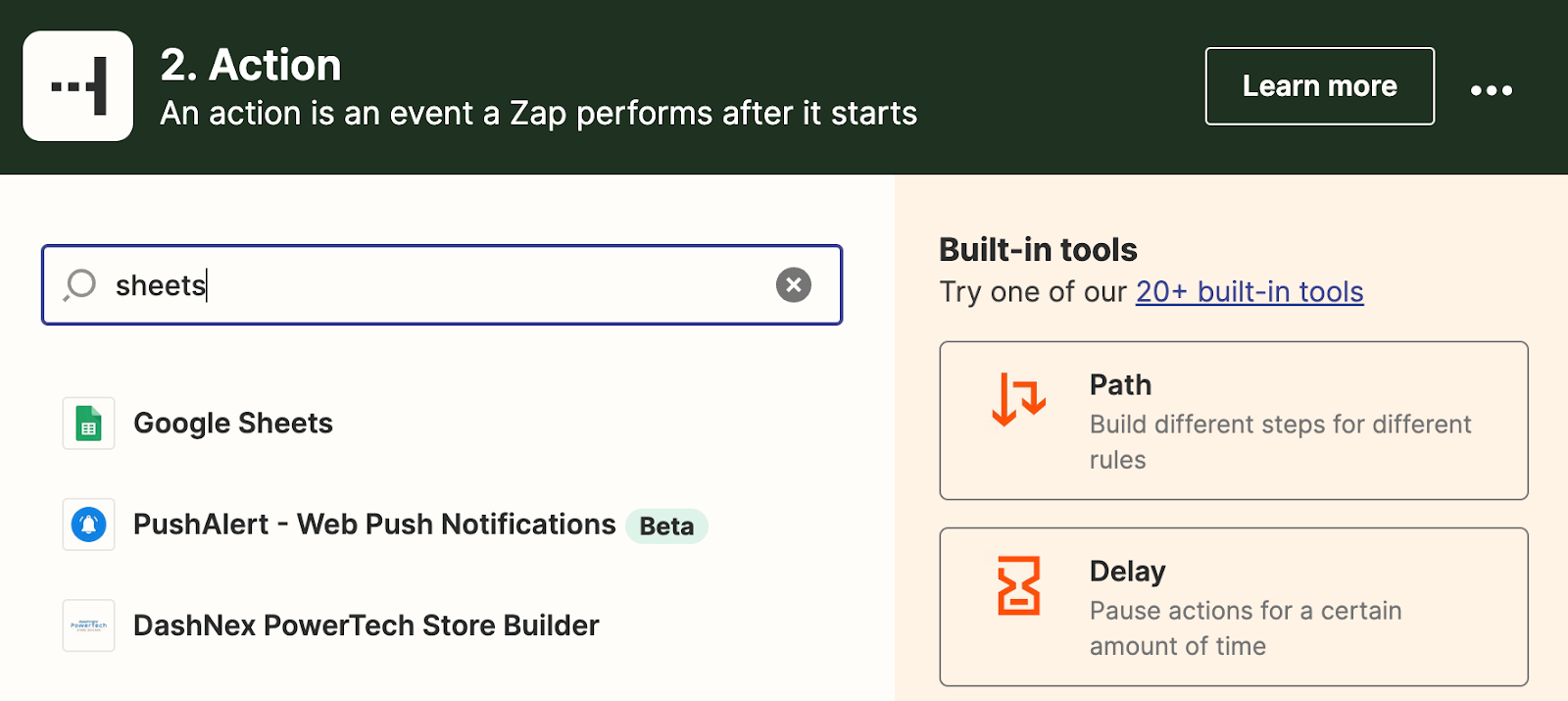Click the Built-in tools heading
Screen dimensions: 1568x701
click(x=1038, y=250)
